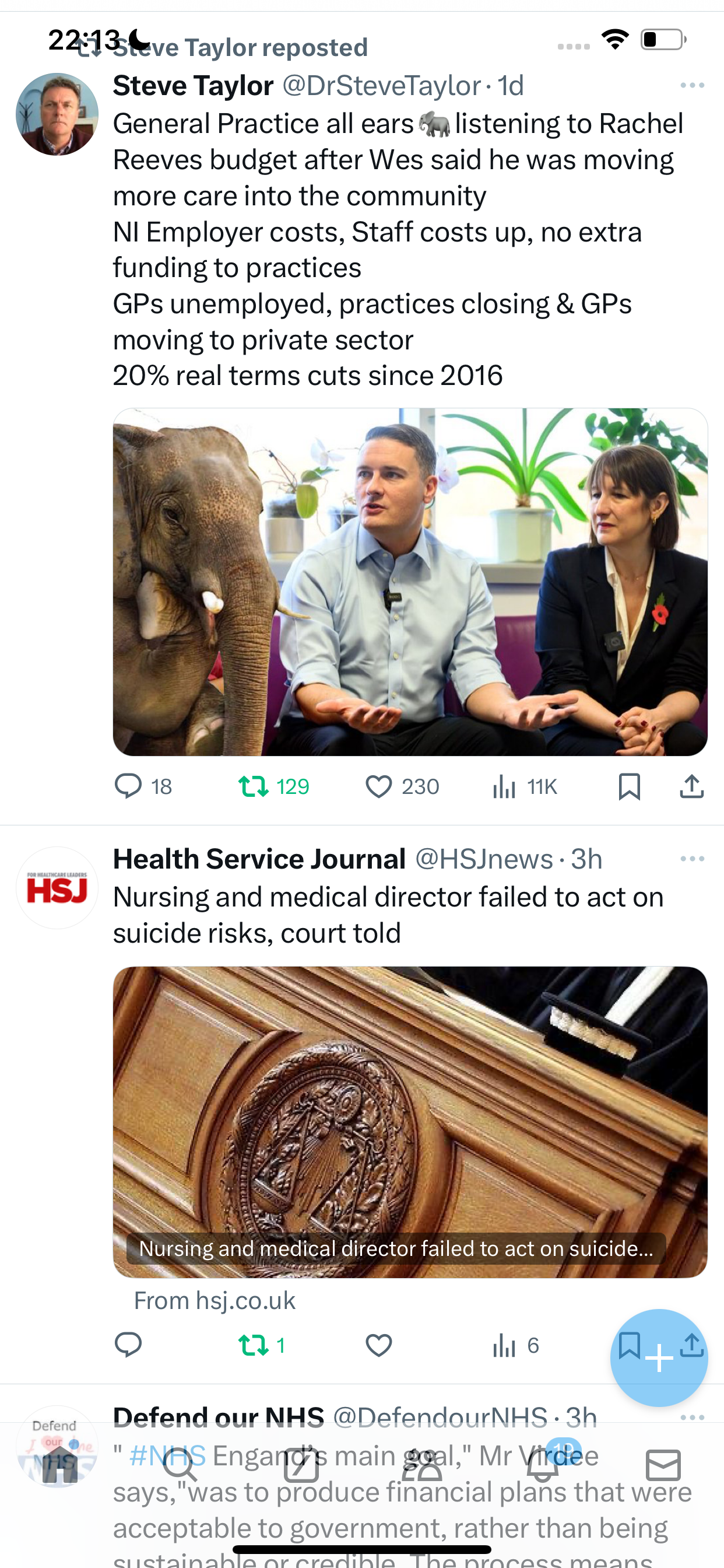This screenshot has height=1568, width=724.
Task: Reply to Steve Taylor's tweet
Action: [143, 786]
